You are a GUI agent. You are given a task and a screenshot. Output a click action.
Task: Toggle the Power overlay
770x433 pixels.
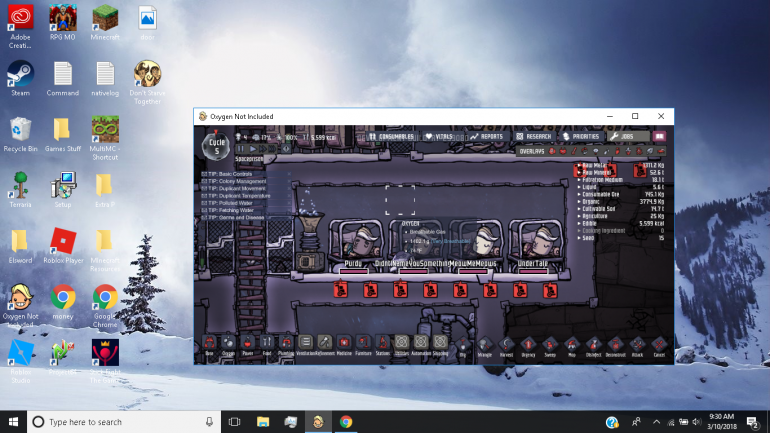[x=563, y=151]
